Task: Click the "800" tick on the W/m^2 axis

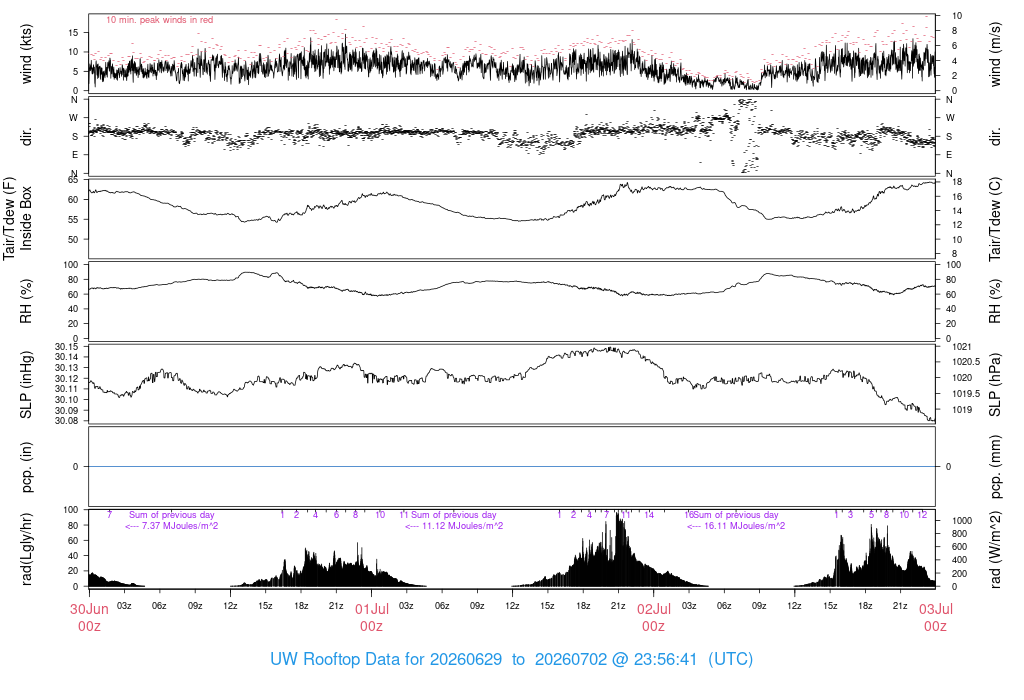Action: tap(959, 534)
